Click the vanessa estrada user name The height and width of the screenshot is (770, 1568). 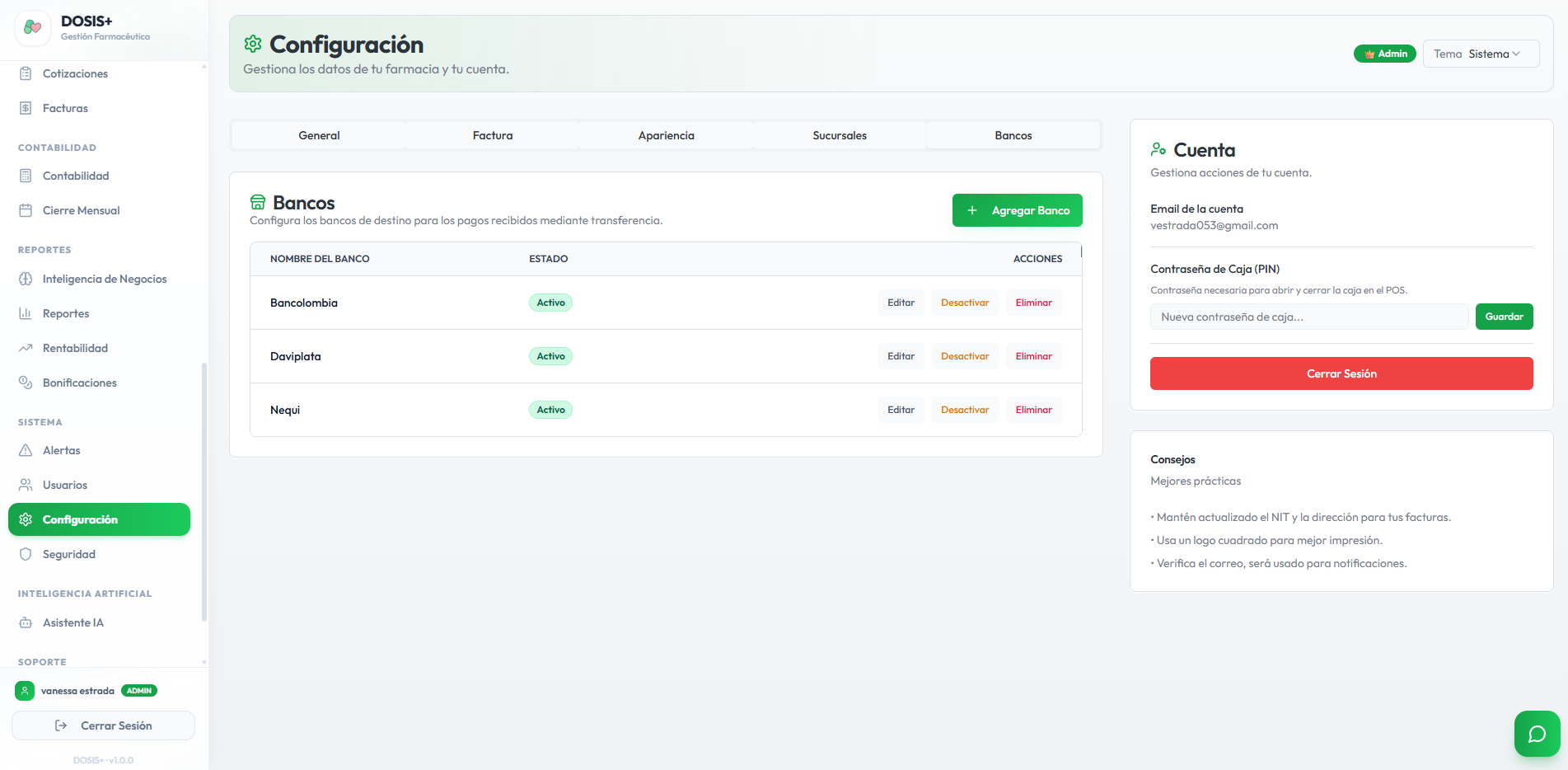(x=77, y=691)
